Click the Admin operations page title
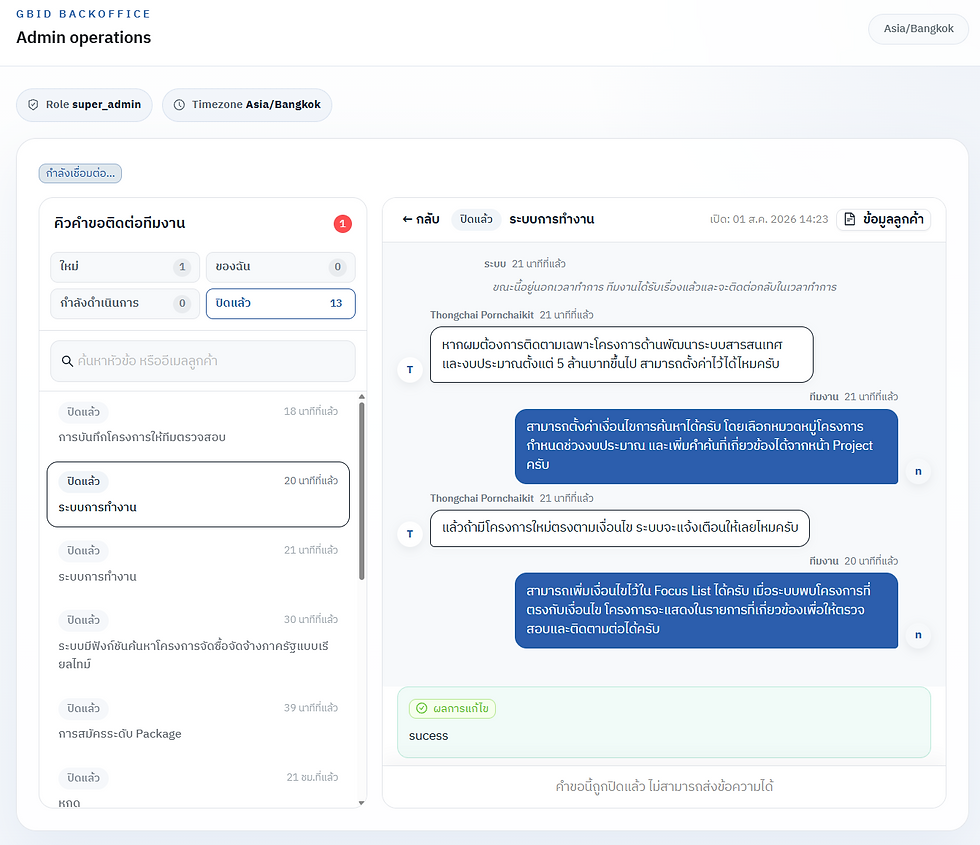Screen dimensions: 980x845 [83, 38]
